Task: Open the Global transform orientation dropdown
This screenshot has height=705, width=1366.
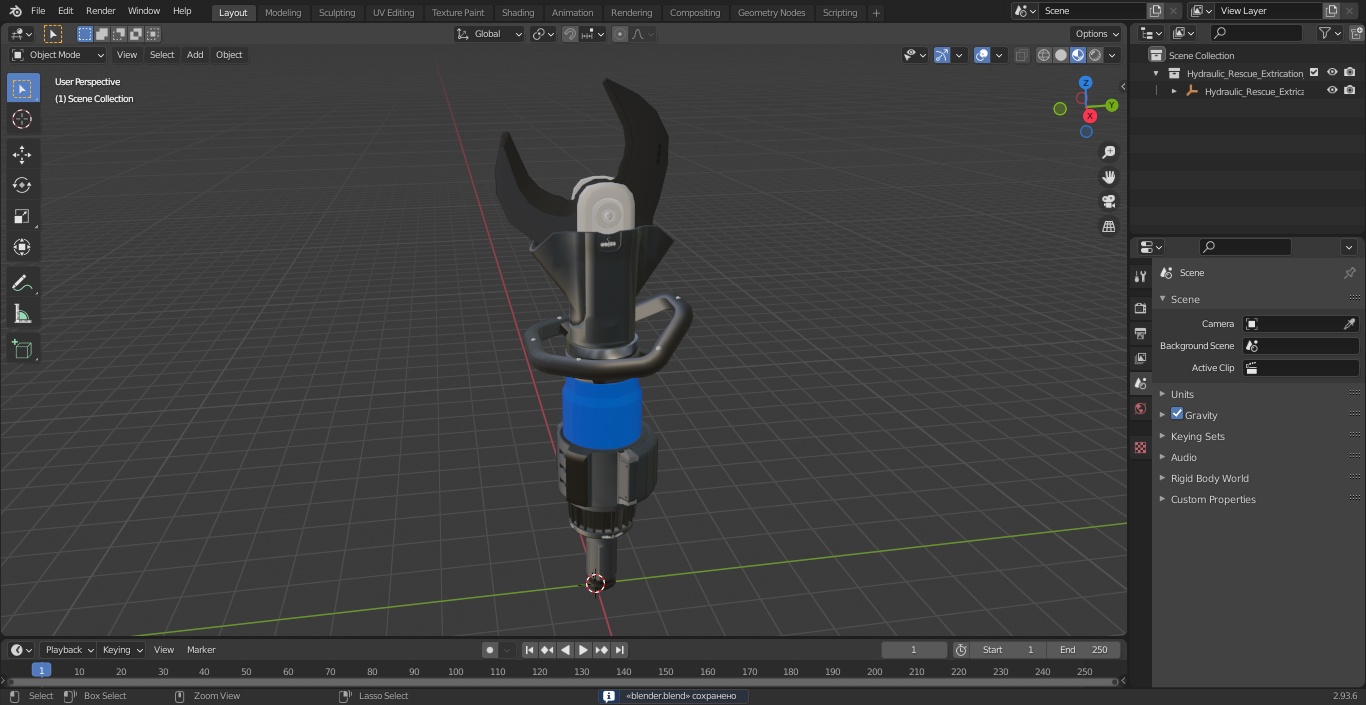Action: 489,34
